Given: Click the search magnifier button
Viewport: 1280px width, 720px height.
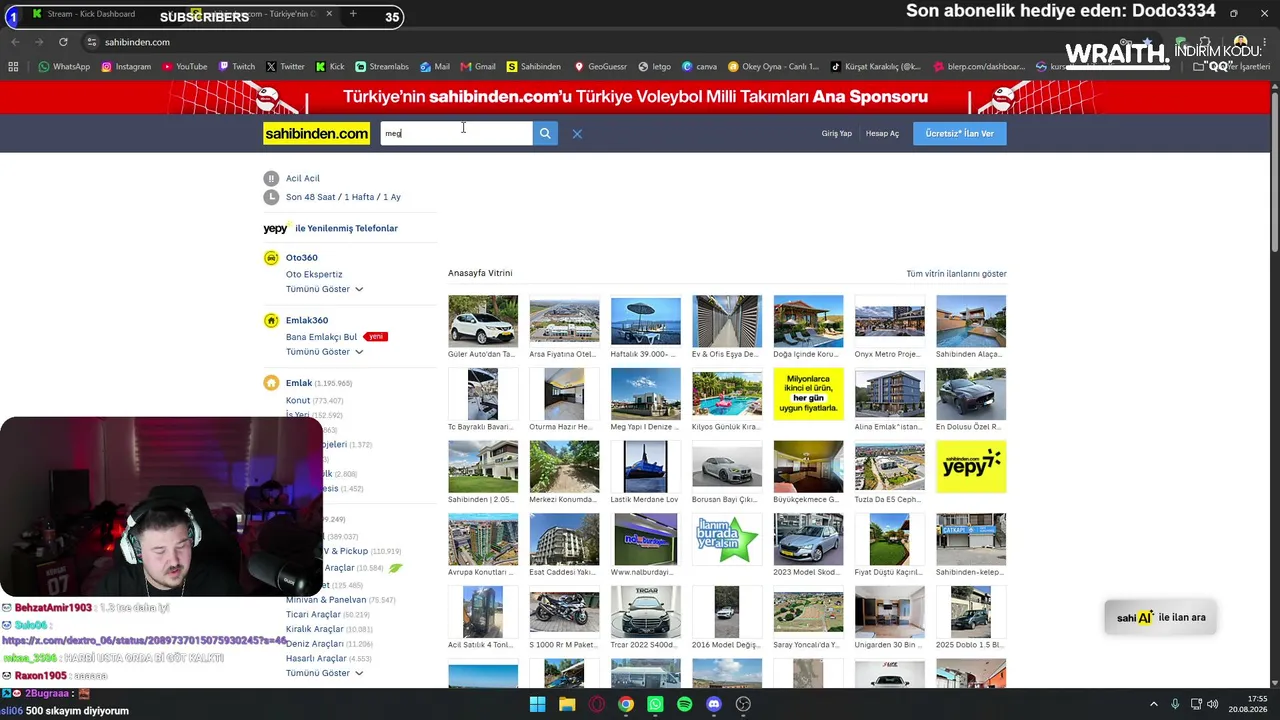Looking at the screenshot, I should pos(545,133).
